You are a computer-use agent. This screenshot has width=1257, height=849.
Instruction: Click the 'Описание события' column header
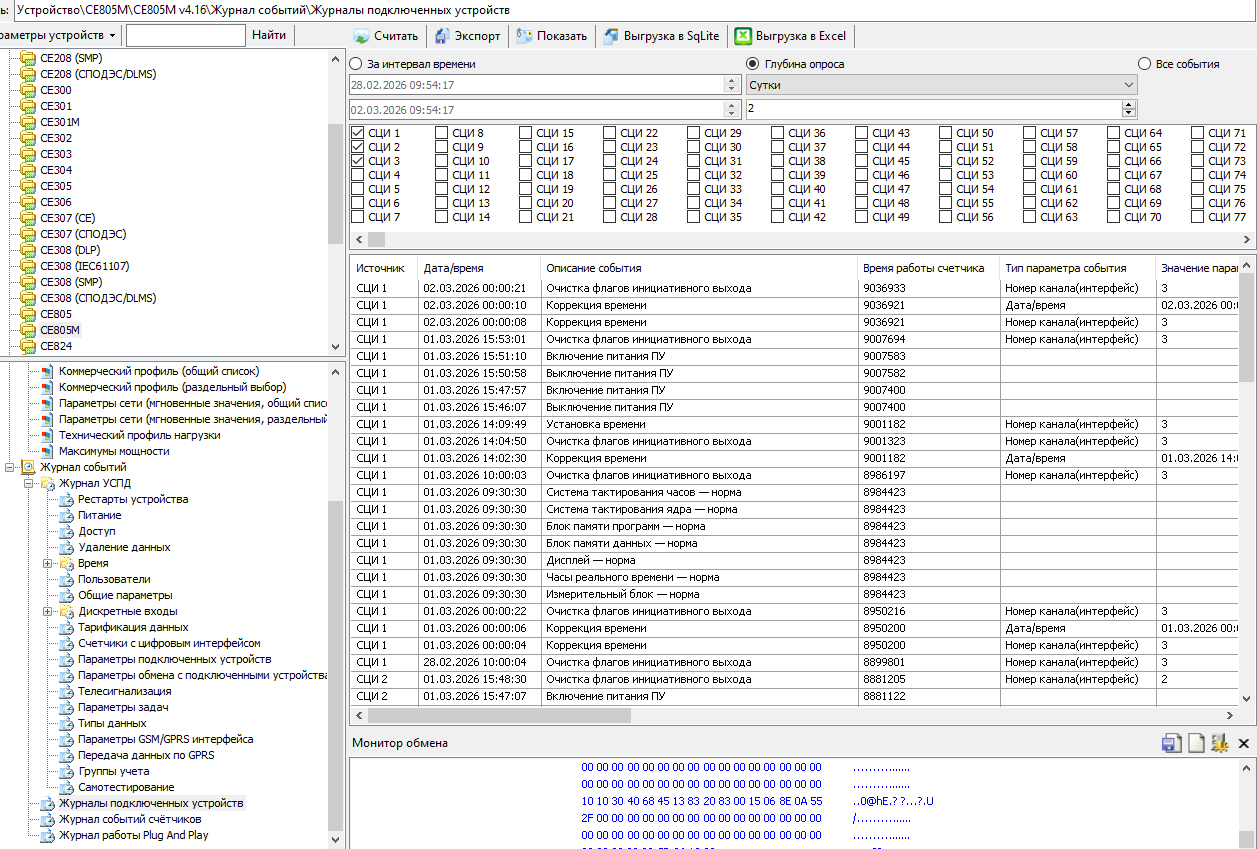594,268
